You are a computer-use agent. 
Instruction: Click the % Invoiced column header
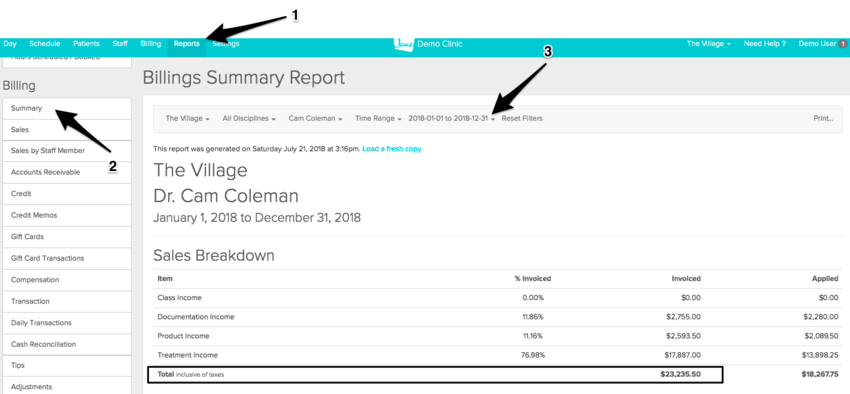click(532, 279)
